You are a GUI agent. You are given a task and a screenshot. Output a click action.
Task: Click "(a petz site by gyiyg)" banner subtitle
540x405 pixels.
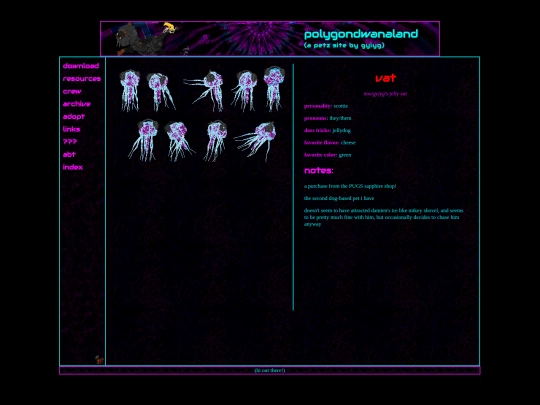click(x=344, y=45)
